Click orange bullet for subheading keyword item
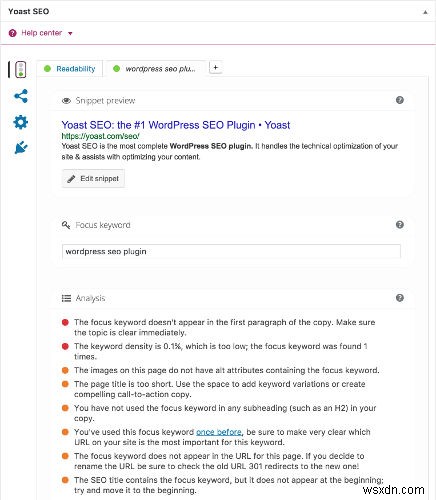This screenshot has width=436, height=500. tap(65, 408)
